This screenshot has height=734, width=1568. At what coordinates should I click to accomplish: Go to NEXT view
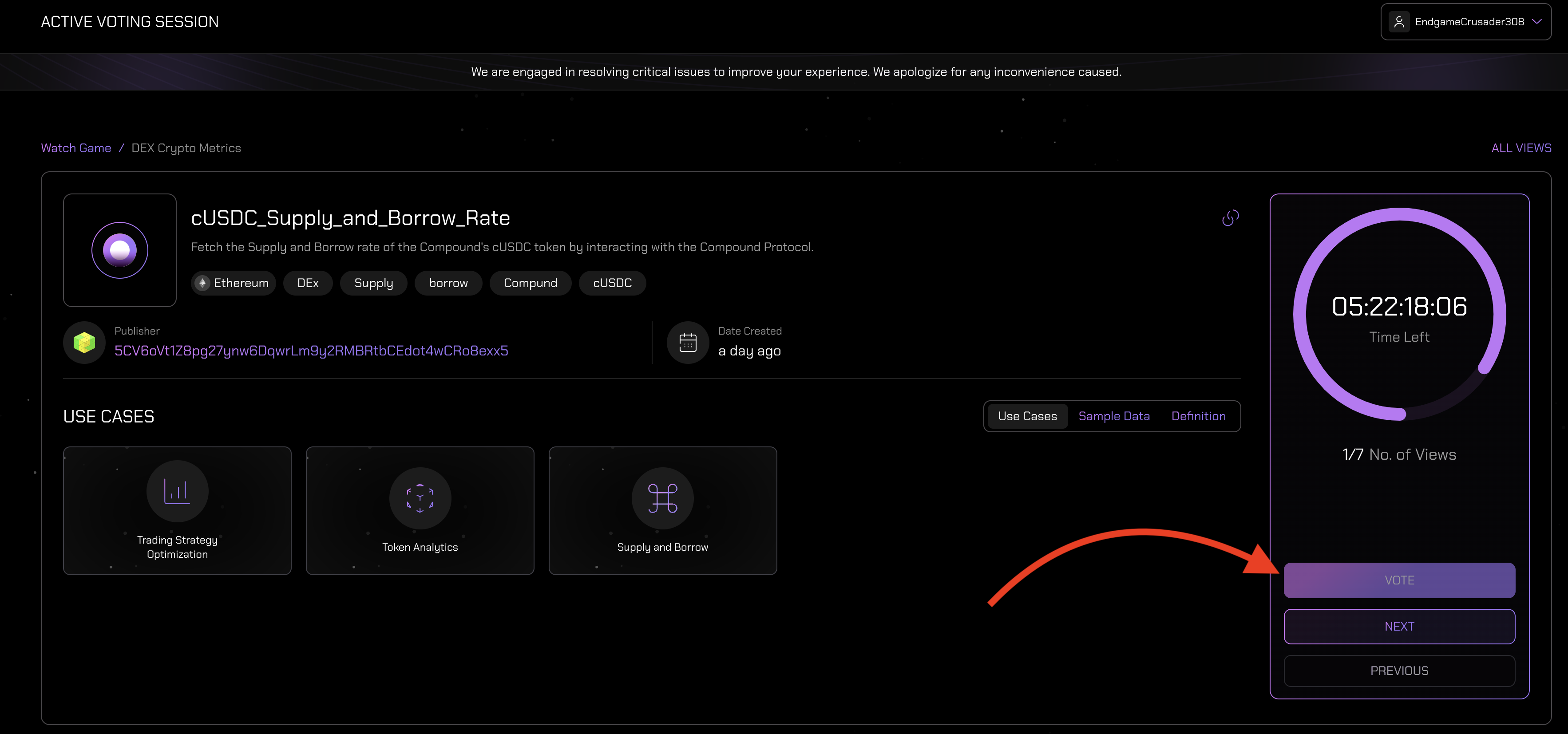1399,626
